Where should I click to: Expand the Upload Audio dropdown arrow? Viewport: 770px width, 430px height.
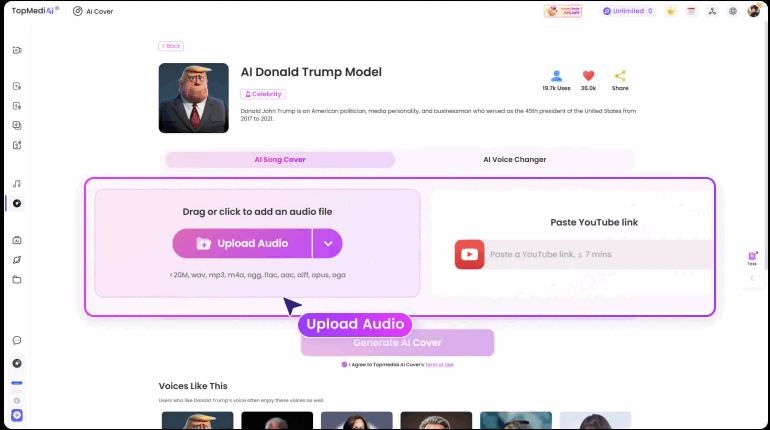[x=328, y=243]
